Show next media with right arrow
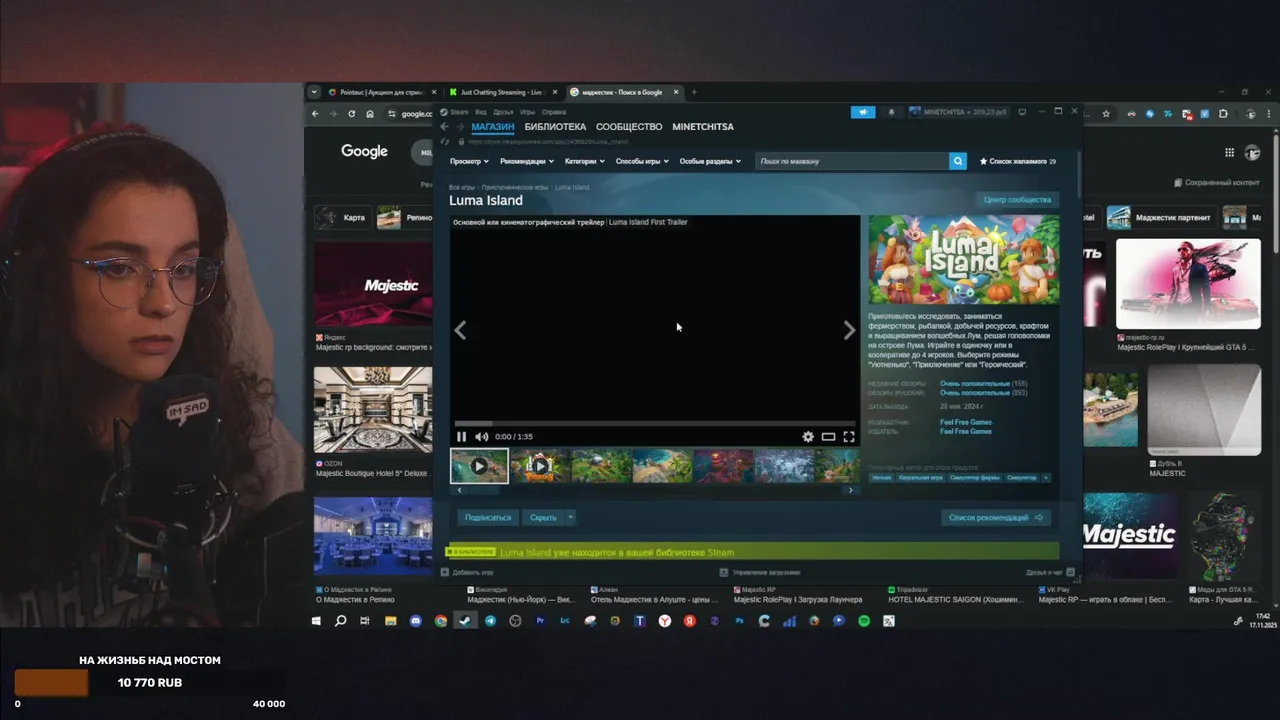 pyautogui.click(x=849, y=330)
